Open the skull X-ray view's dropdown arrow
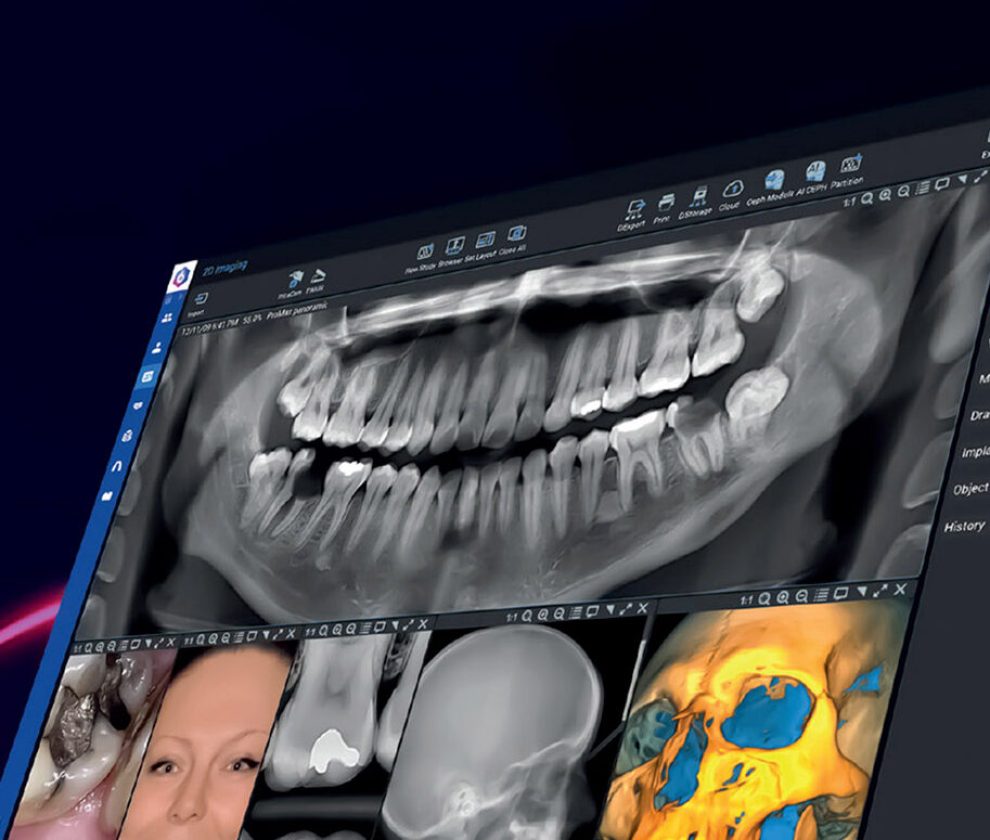990x840 pixels. coord(610,609)
